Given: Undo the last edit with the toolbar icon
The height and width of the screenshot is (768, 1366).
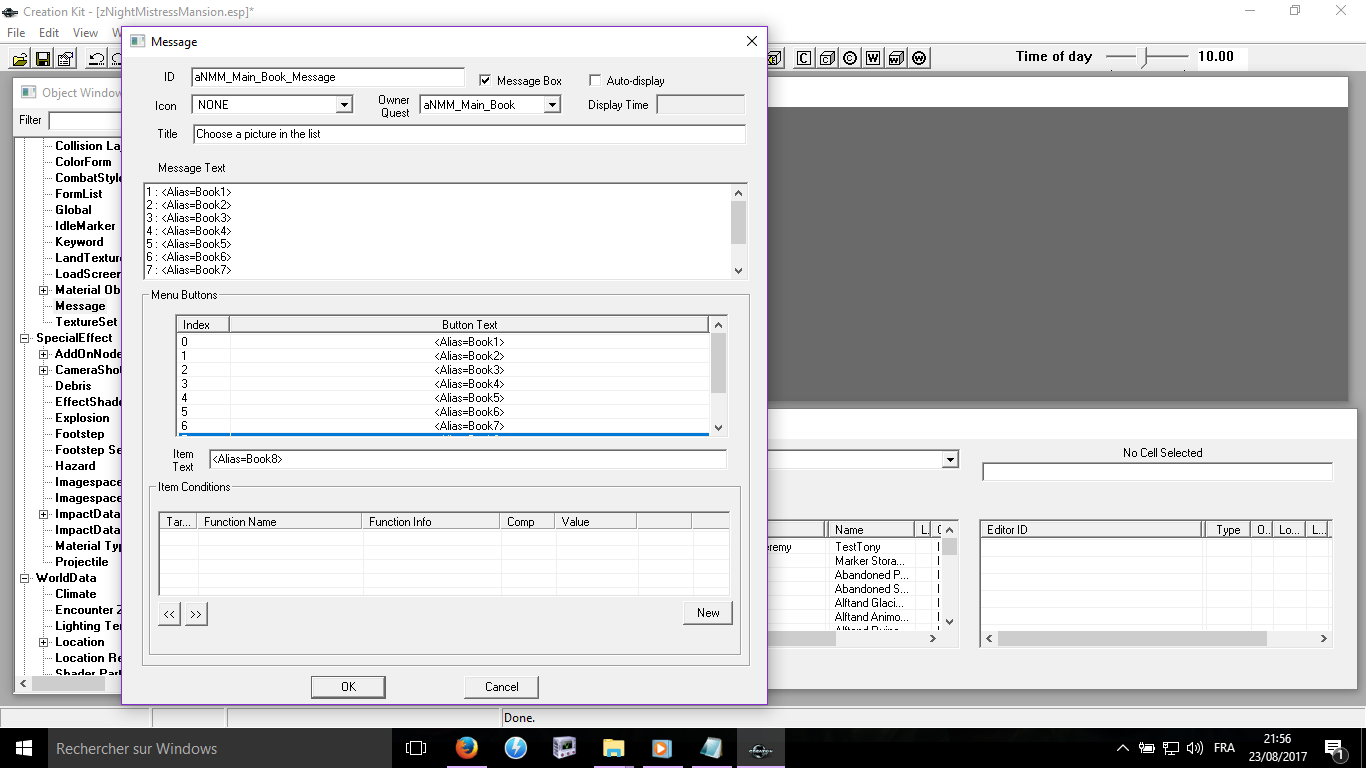Looking at the screenshot, I should tap(96, 57).
